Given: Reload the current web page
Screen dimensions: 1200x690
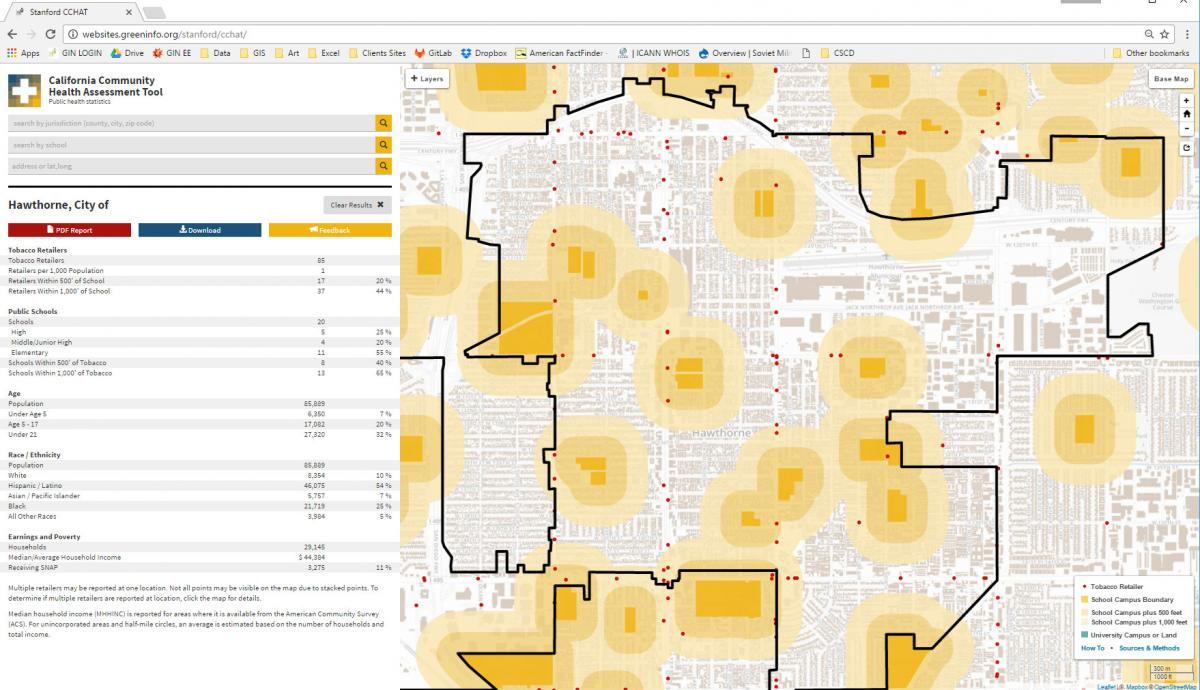Looking at the screenshot, I should pos(51,34).
